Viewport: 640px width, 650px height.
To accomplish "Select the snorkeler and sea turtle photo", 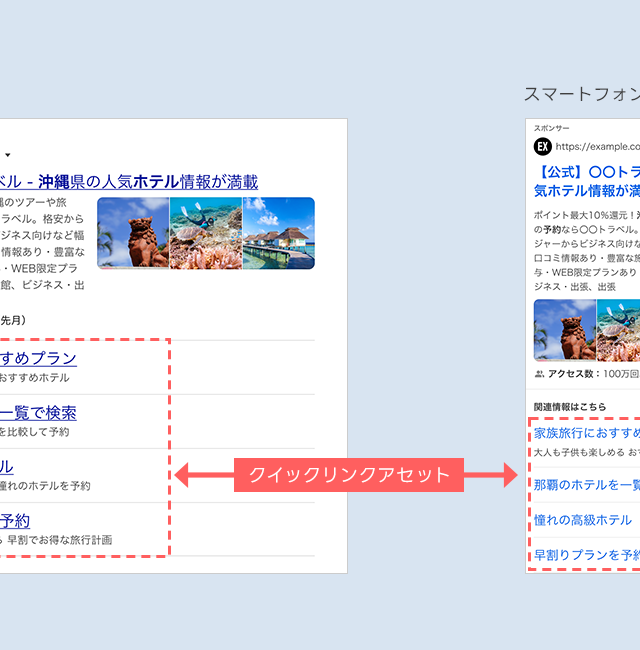I will 205,233.
